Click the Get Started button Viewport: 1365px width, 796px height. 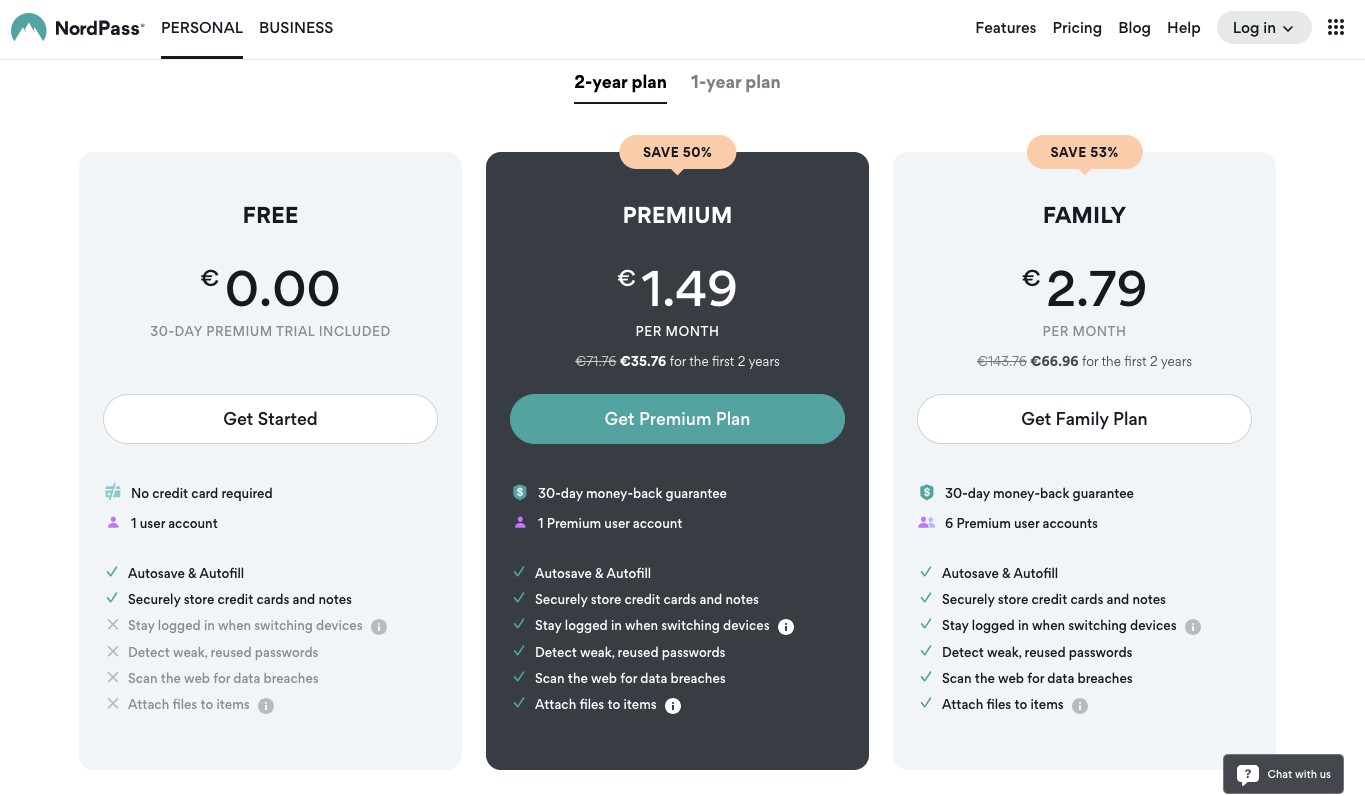270,419
